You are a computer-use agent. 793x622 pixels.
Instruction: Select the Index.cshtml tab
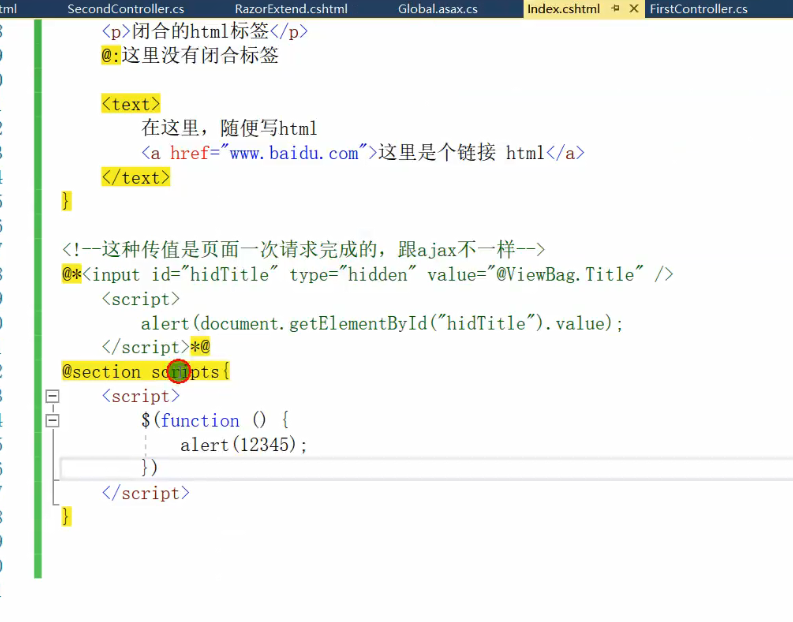(x=563, y=9)
